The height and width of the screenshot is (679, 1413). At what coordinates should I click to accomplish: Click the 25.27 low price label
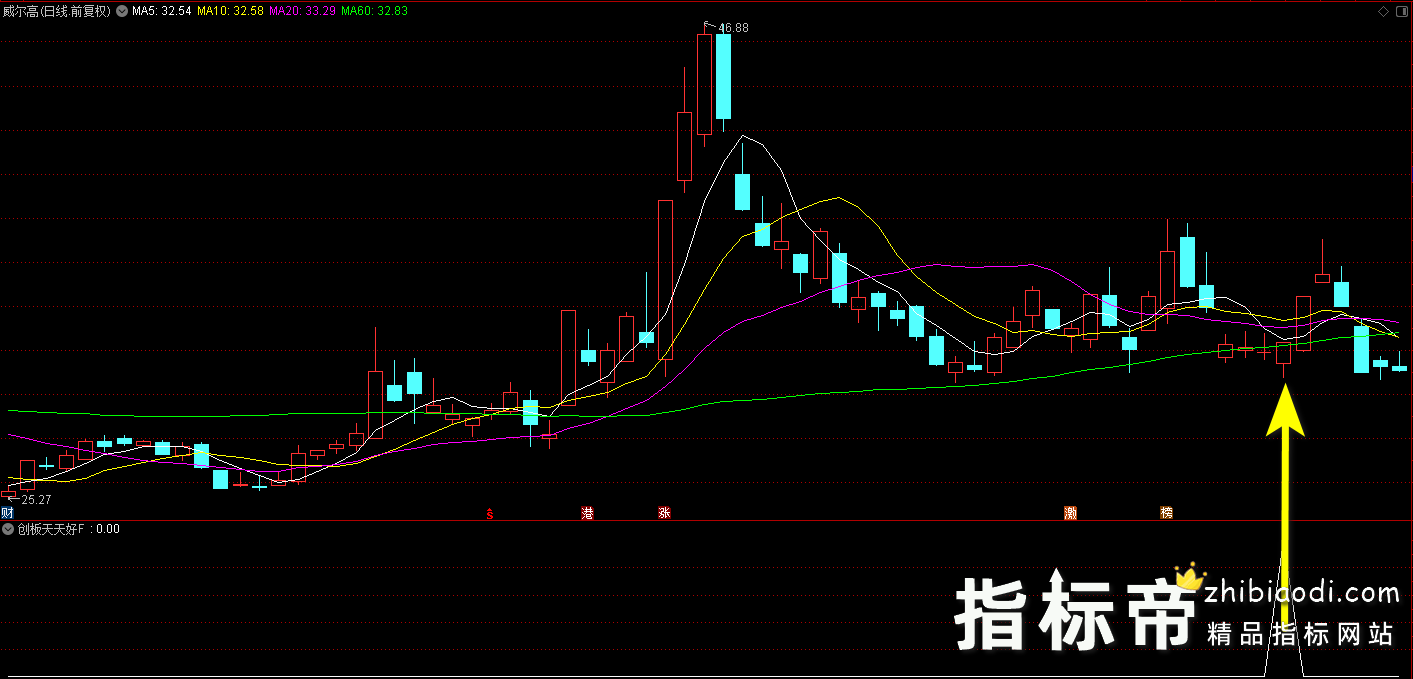(x=36, y=499)
